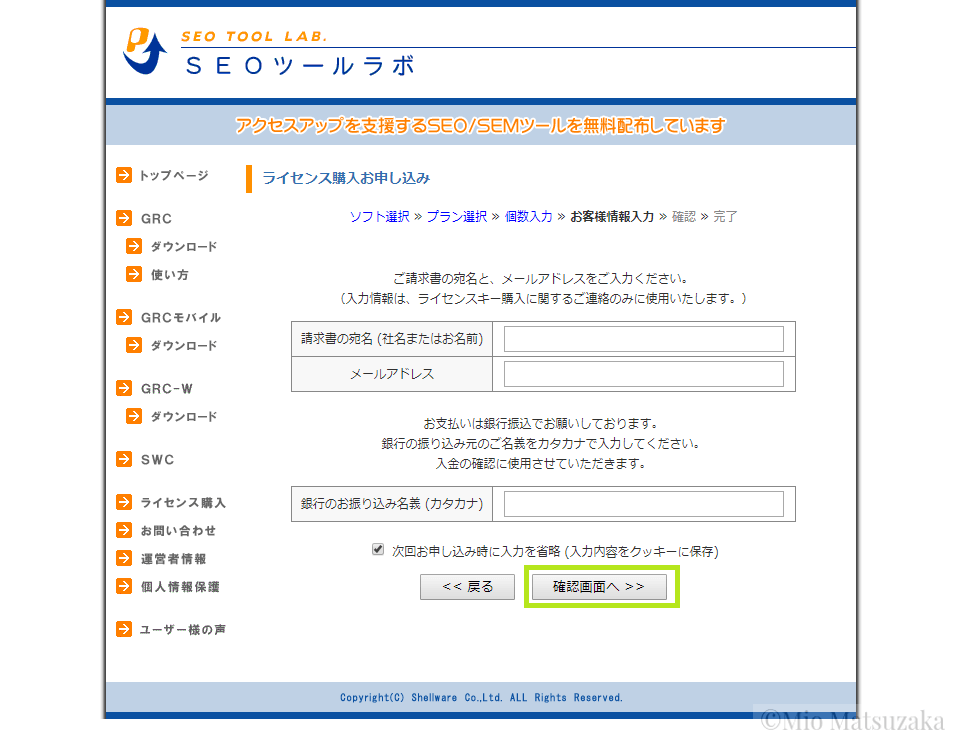Go back to ソフト選択 breadcrumb step
953x734 pixels.
[379, 217]
